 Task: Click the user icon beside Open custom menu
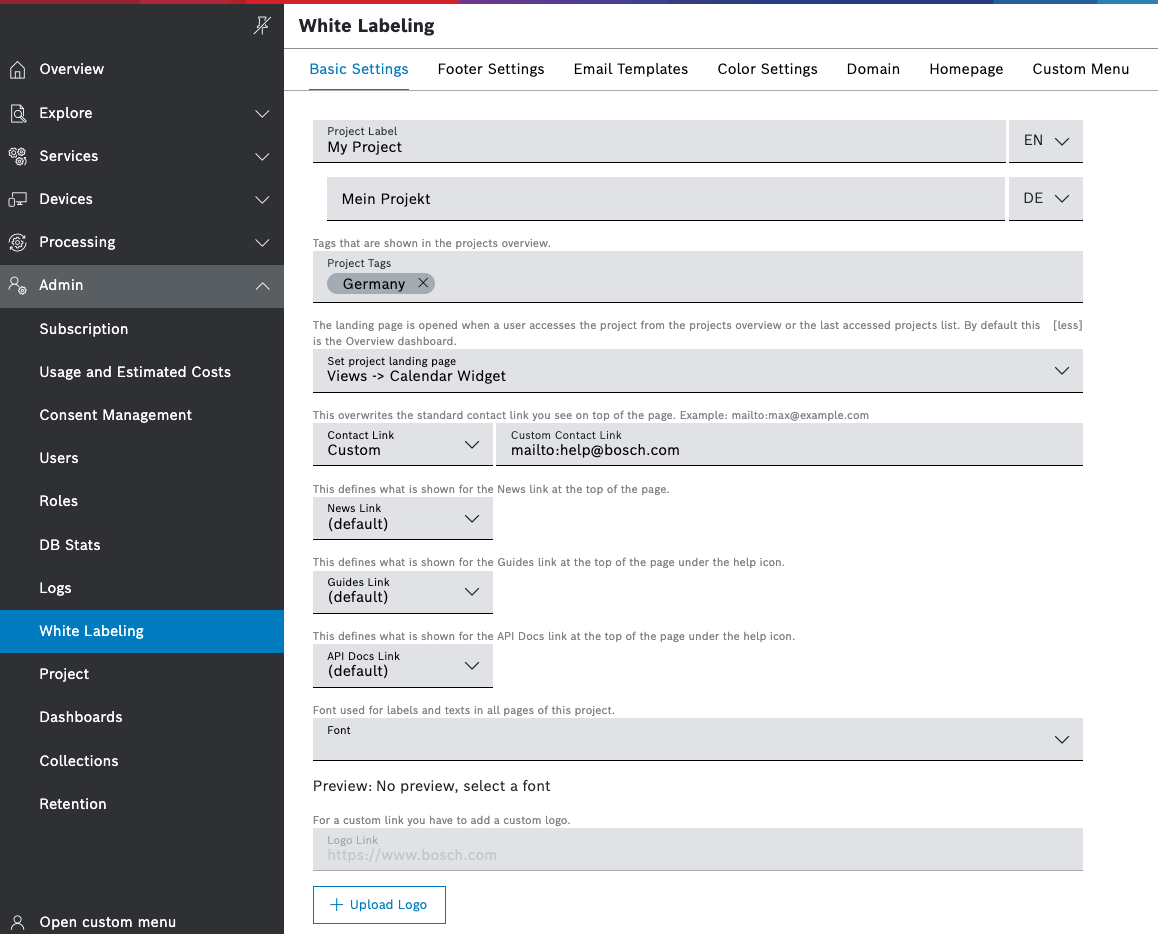pyautogui.click(x=17, y=922)
